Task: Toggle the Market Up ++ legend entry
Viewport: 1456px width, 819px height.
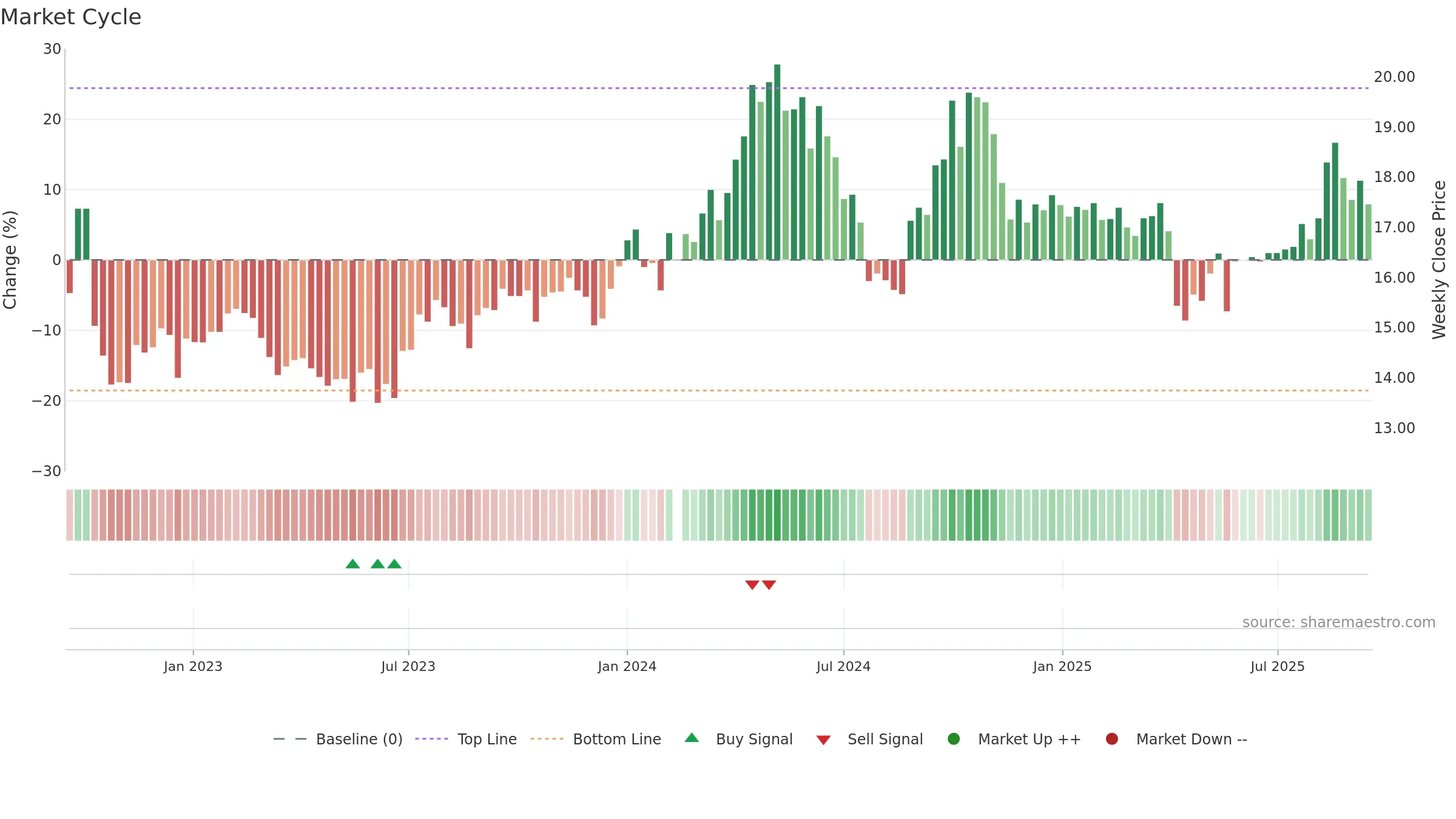Action: 1014,739
